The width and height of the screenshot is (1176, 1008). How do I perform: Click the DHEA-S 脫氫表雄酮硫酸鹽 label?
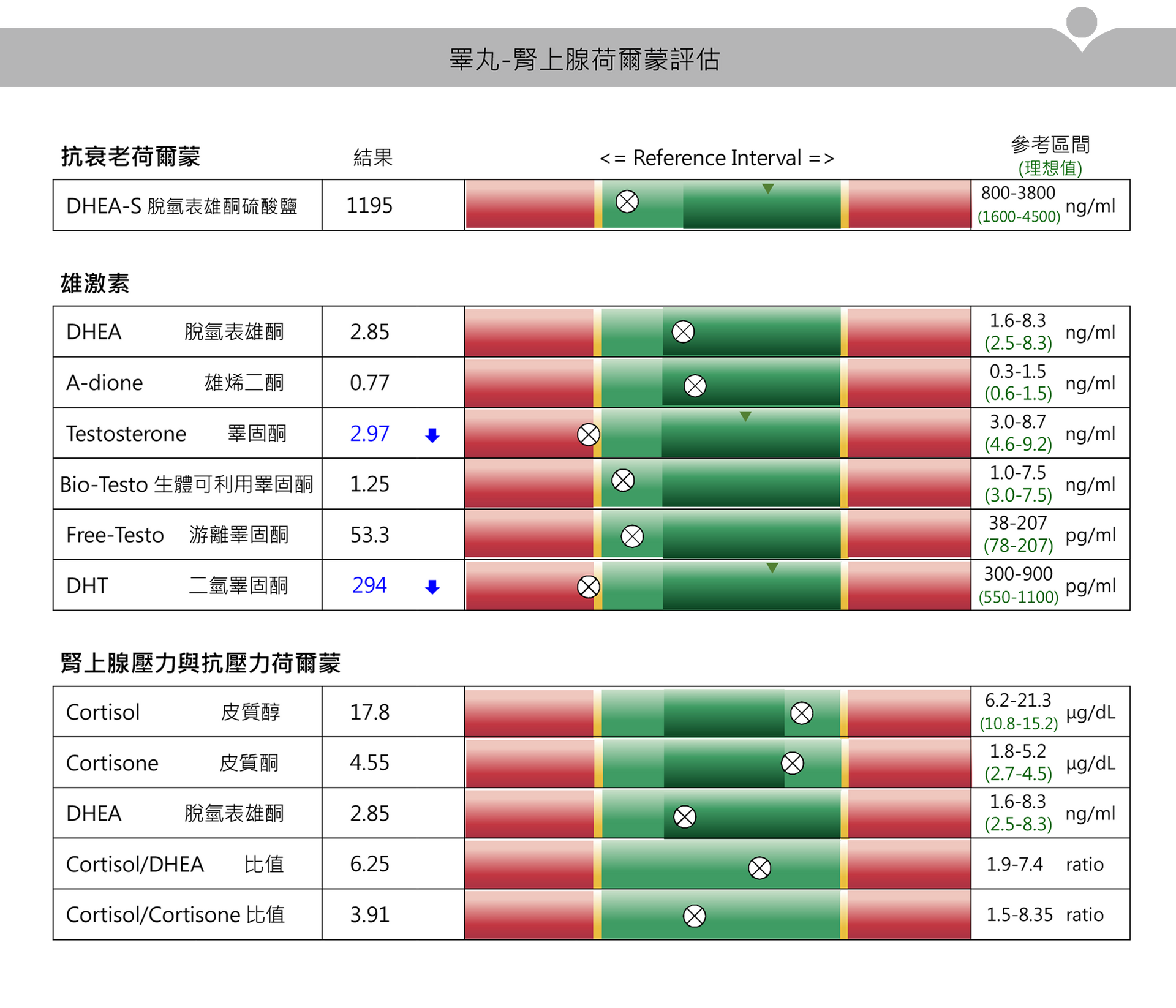pyautogui.click(x=182, y=206)
